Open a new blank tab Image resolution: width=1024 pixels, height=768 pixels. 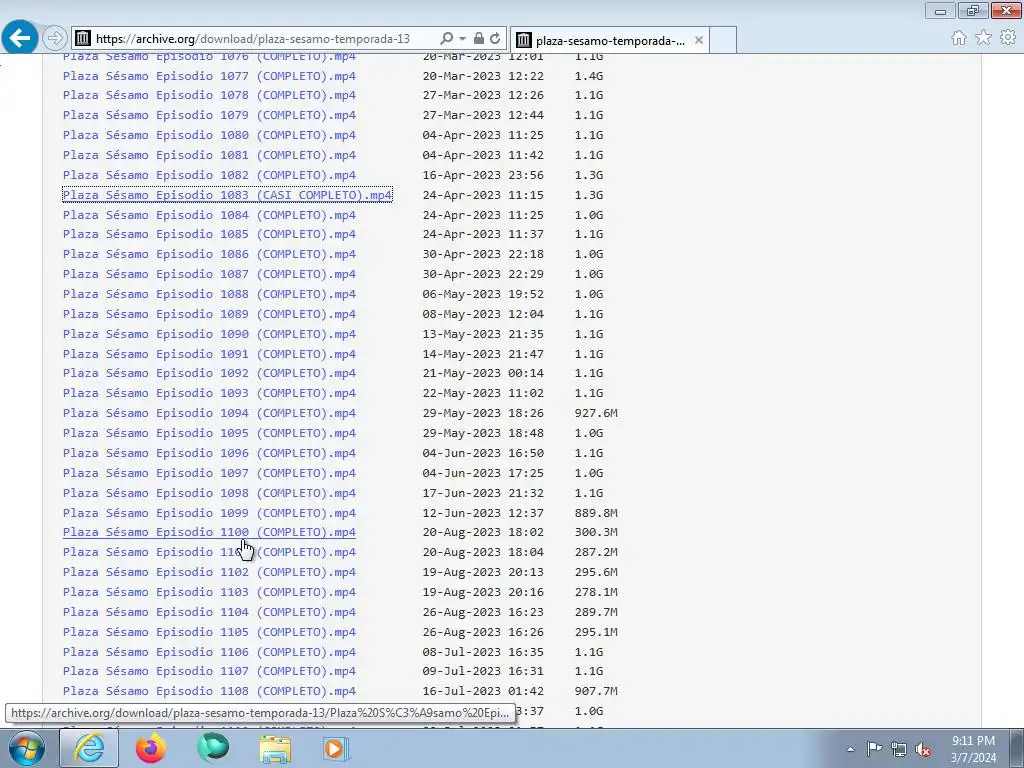click(723, 40)
